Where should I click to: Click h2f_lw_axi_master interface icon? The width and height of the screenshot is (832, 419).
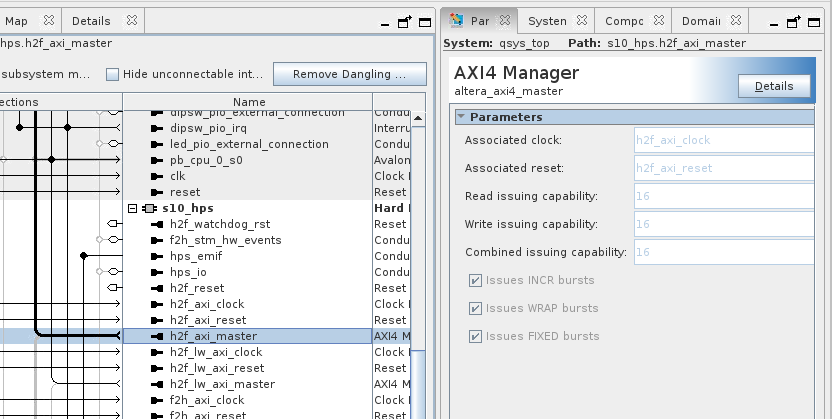point(157,384)
